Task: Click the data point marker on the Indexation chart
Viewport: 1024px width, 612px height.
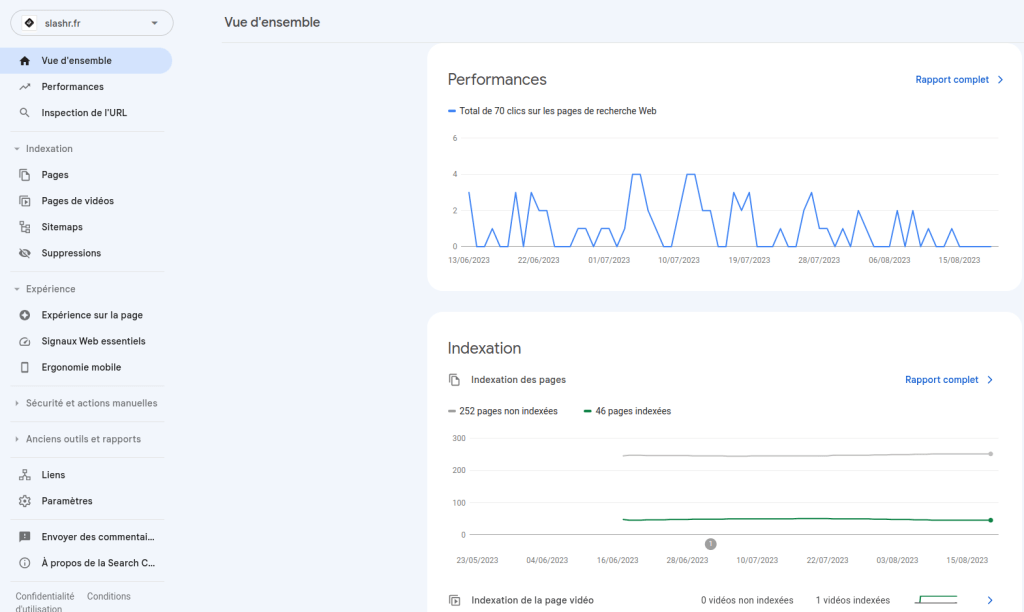Action: [710, 543]
